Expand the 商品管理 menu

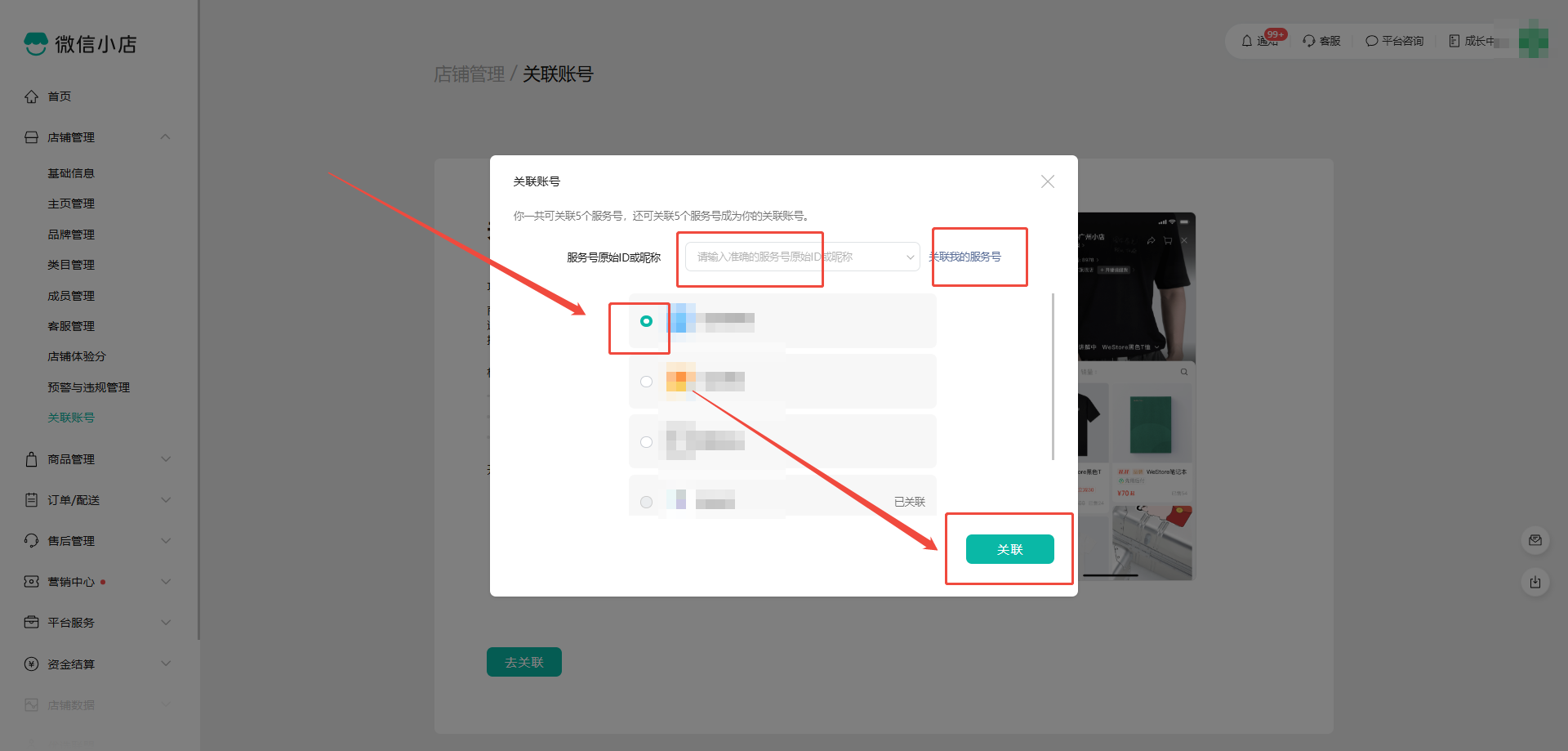[166, 459]
